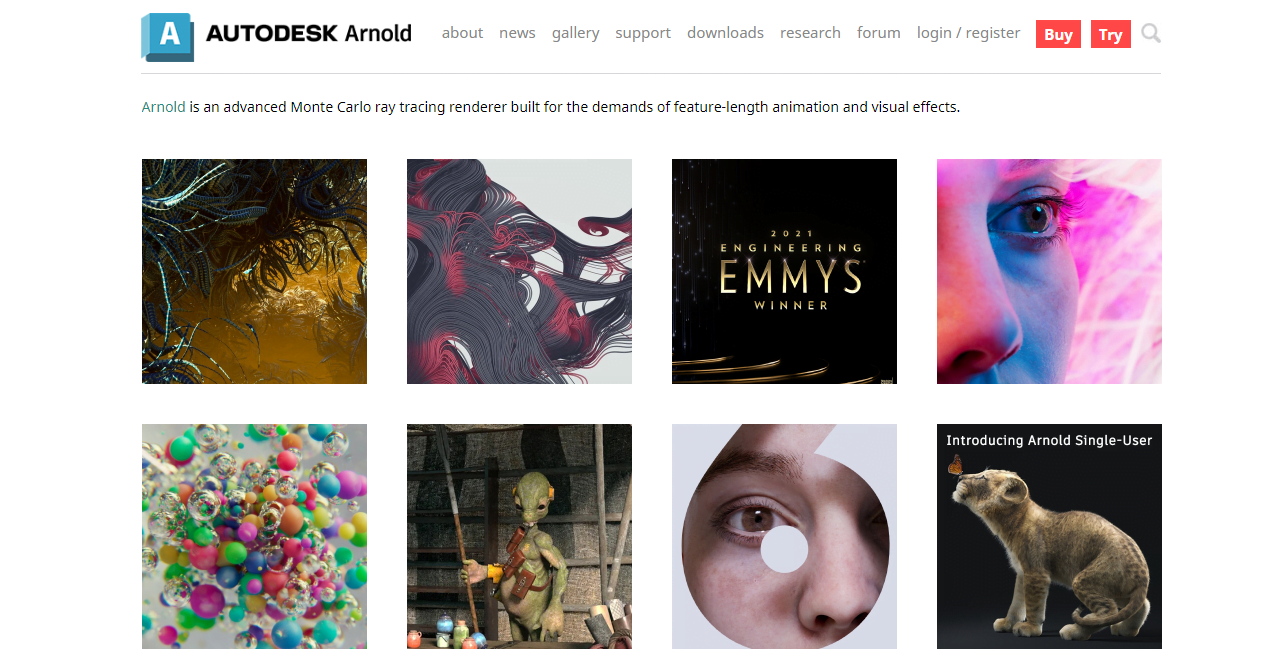Go to the forum
The height and width of the screenshot is (654, 1288).
coord(878,33)
